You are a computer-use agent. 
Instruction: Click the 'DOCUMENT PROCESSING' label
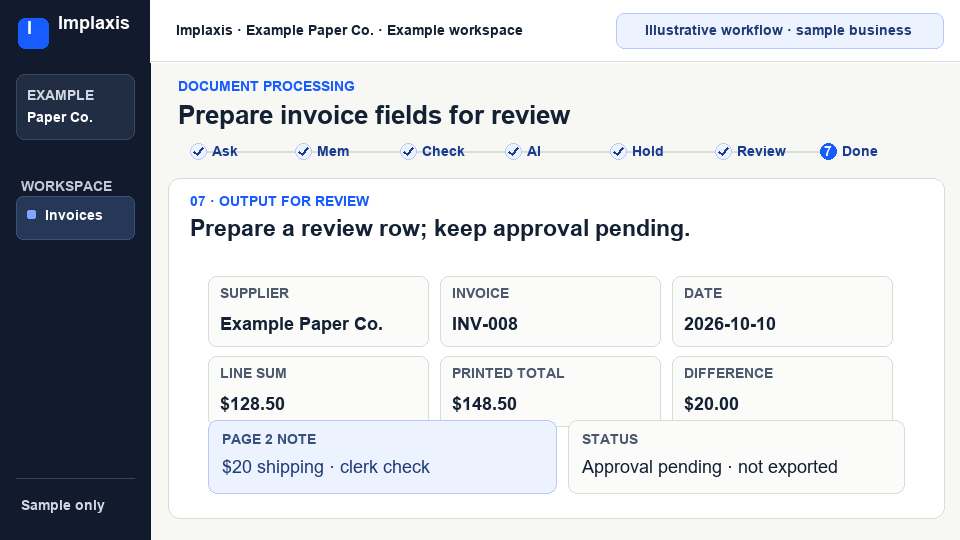click(x=266, y=86)
